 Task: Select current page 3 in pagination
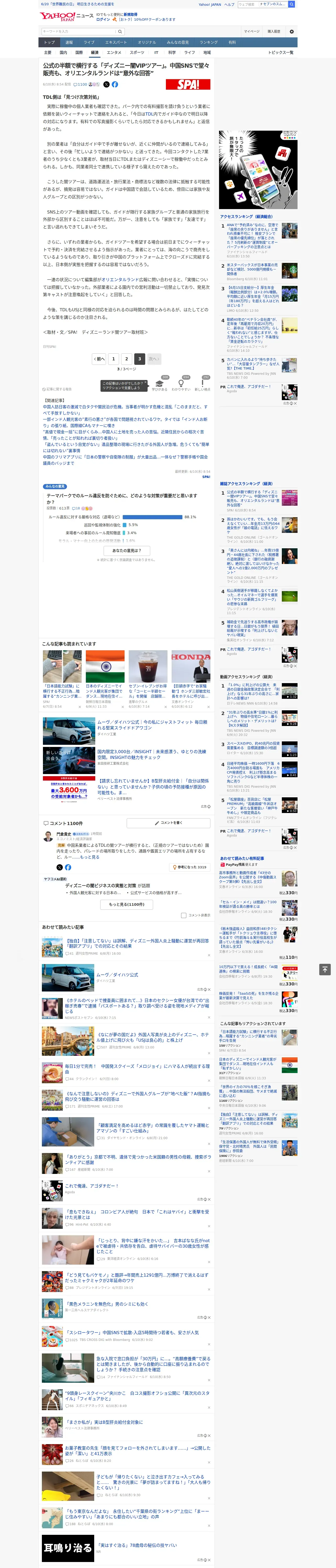pyautogui.click(x=140, y=359)
